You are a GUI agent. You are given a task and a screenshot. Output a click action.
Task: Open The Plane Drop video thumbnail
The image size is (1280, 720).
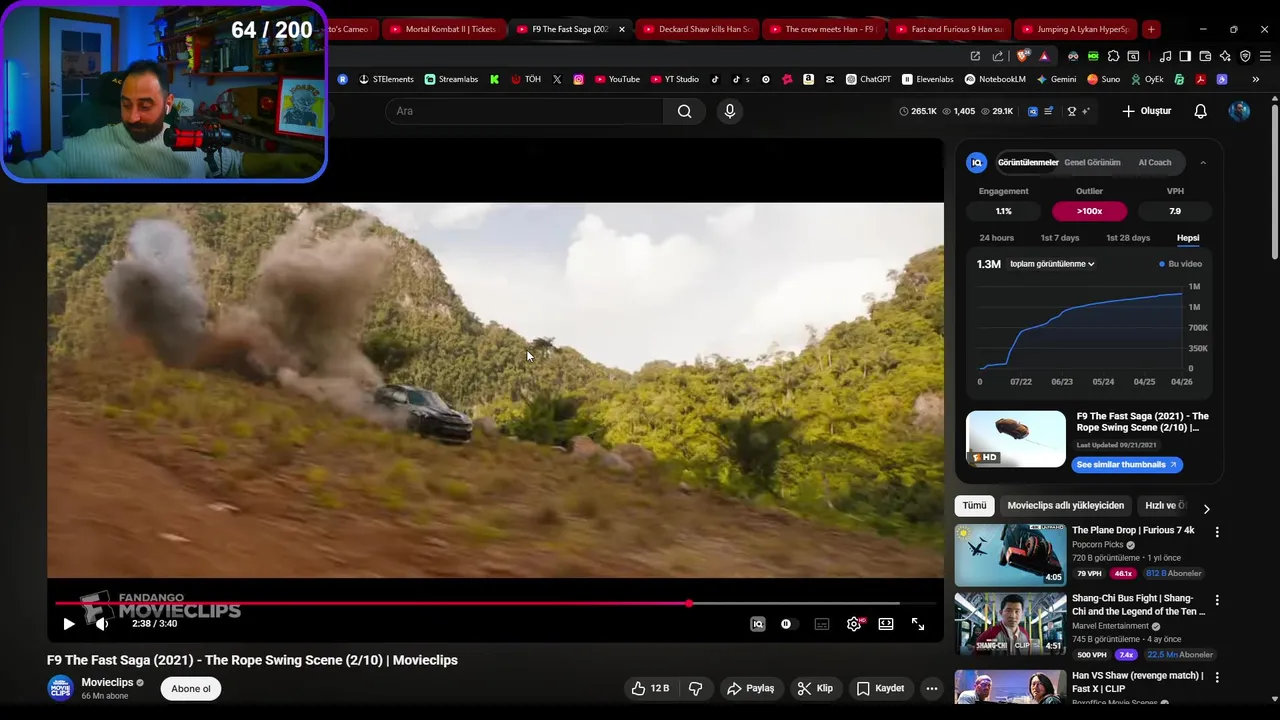coord(1010,555)
